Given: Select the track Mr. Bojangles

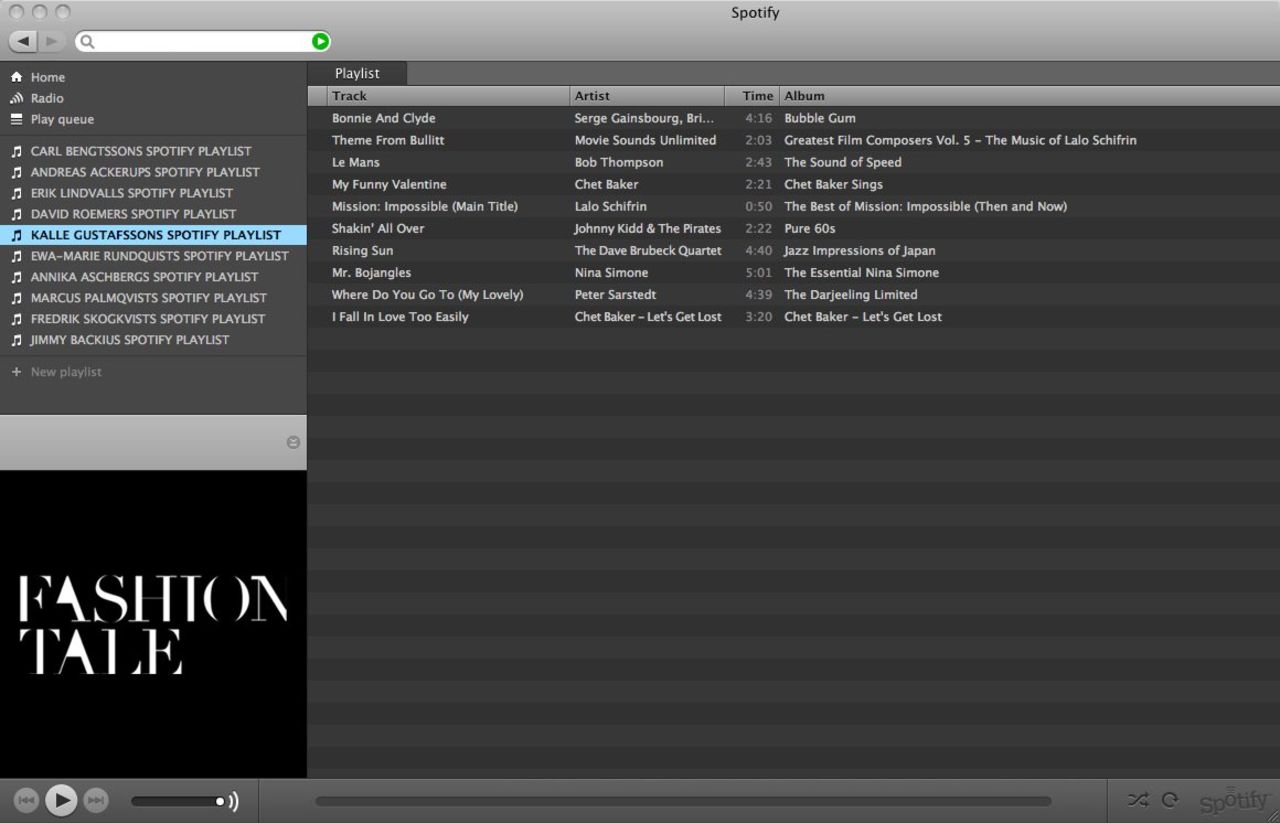Looking at the screenshot, I should tap(372, 272).
